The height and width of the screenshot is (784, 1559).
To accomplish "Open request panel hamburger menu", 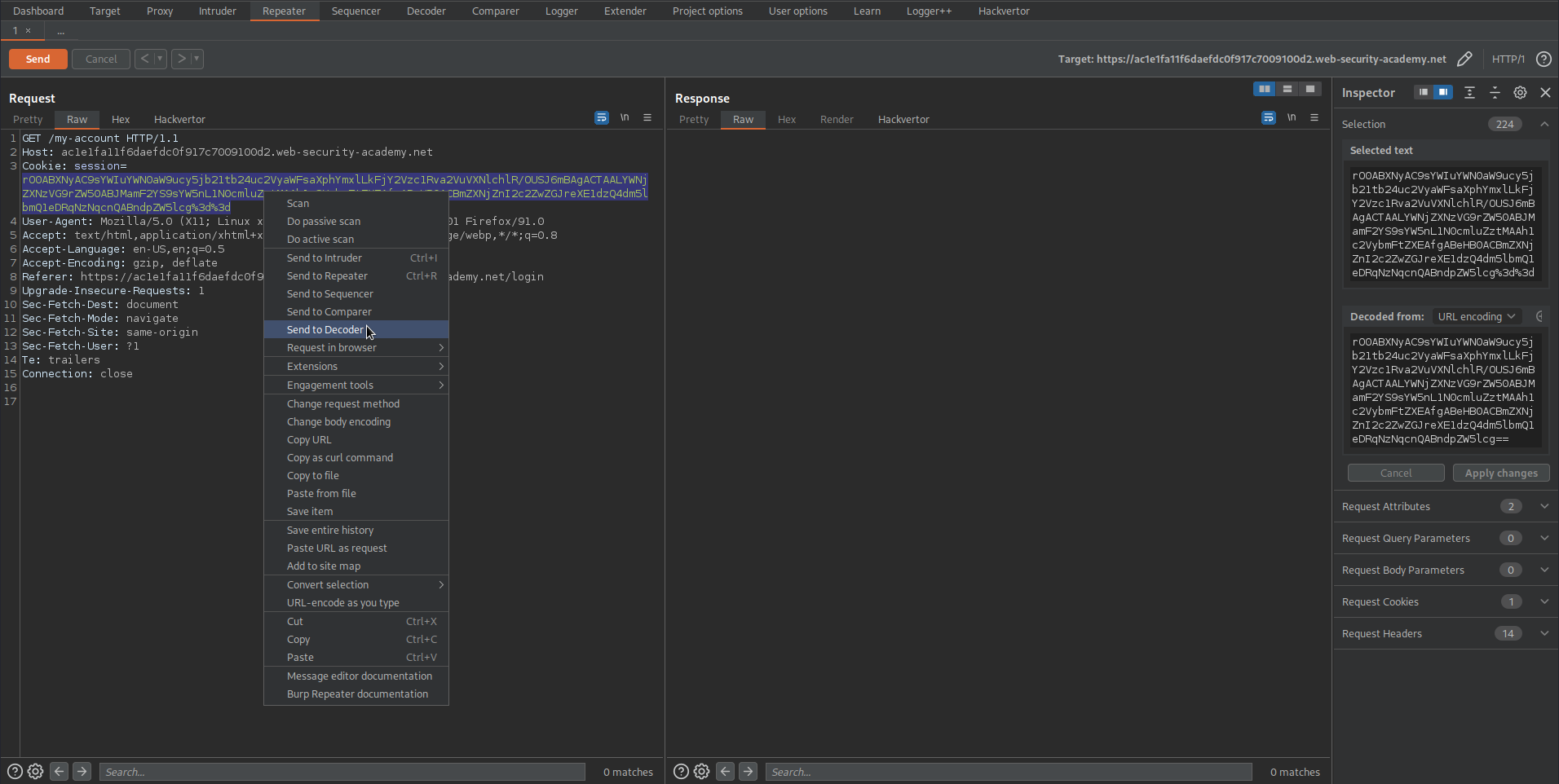I will [x=647, y=118].
